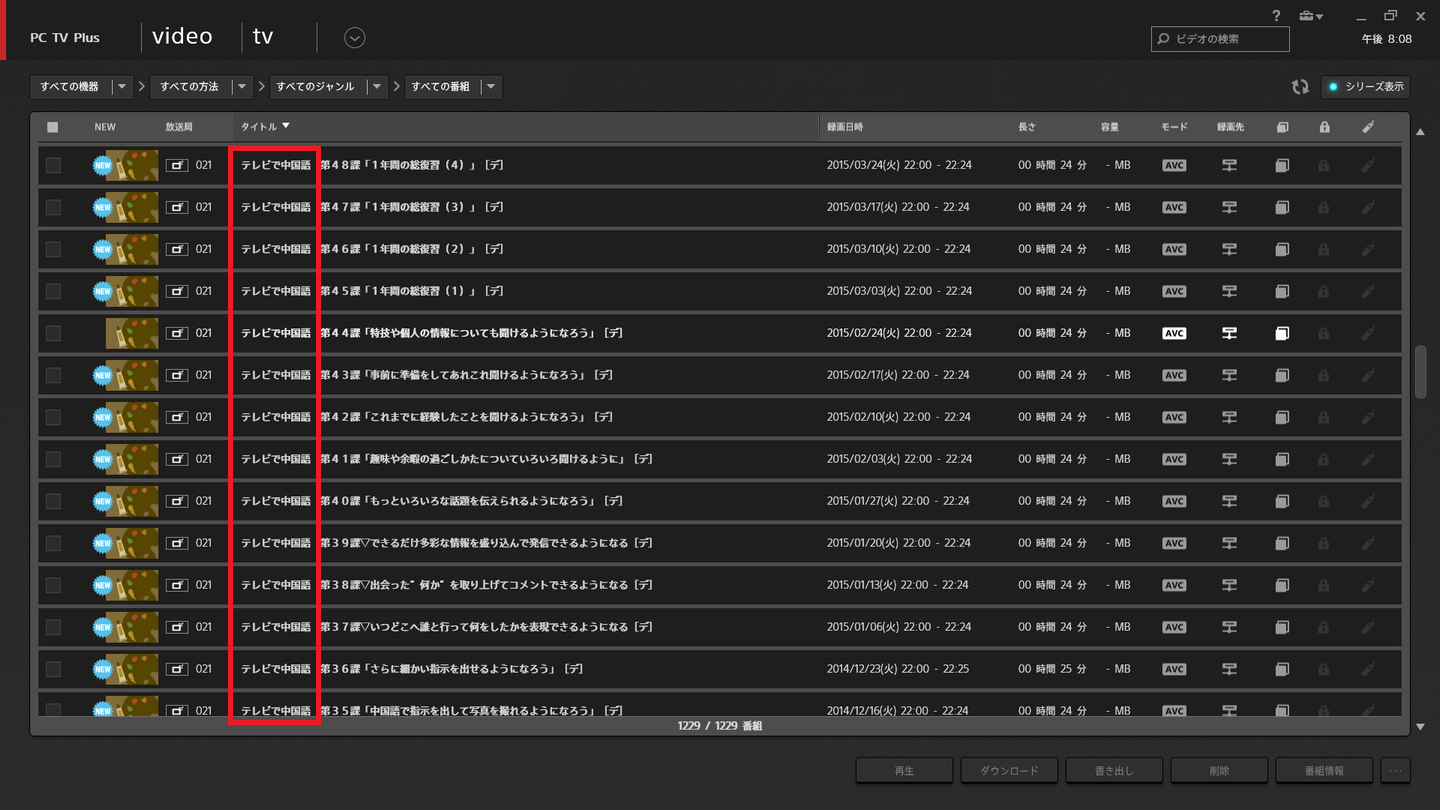This screenshot has height=810, width=1440.
Task: Click the copy column header icon
Action: tap(1282, 126)
